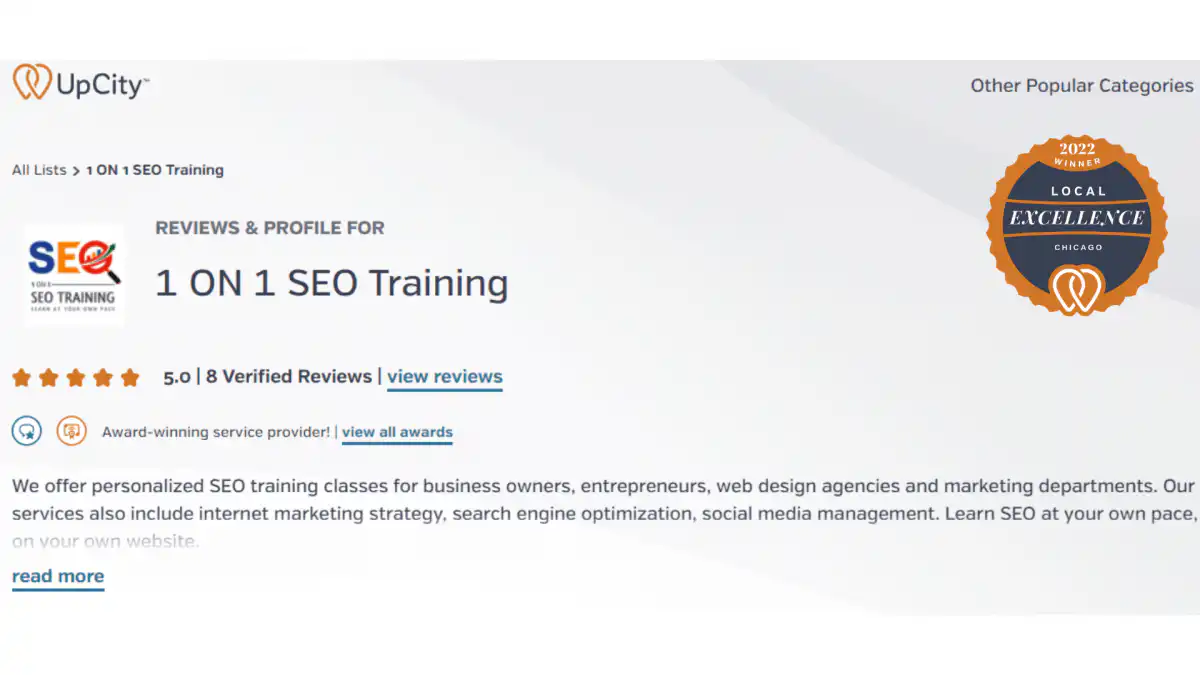Click the first star of the rating

coord(21,377)
